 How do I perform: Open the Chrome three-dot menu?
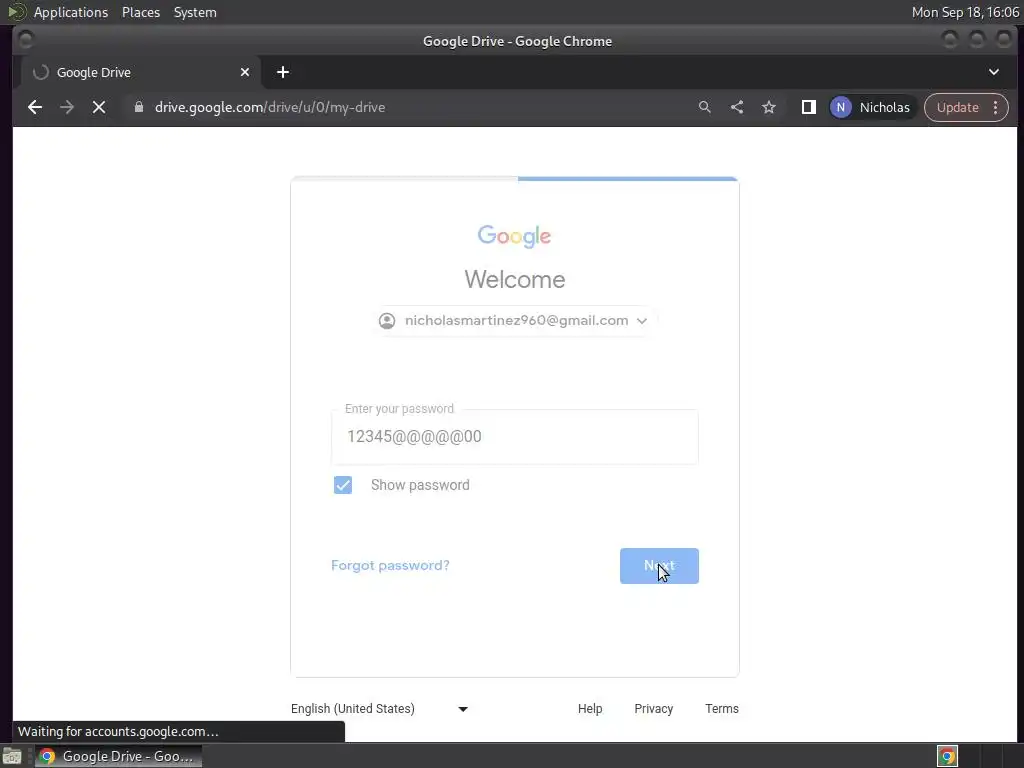tap(995, 107)
